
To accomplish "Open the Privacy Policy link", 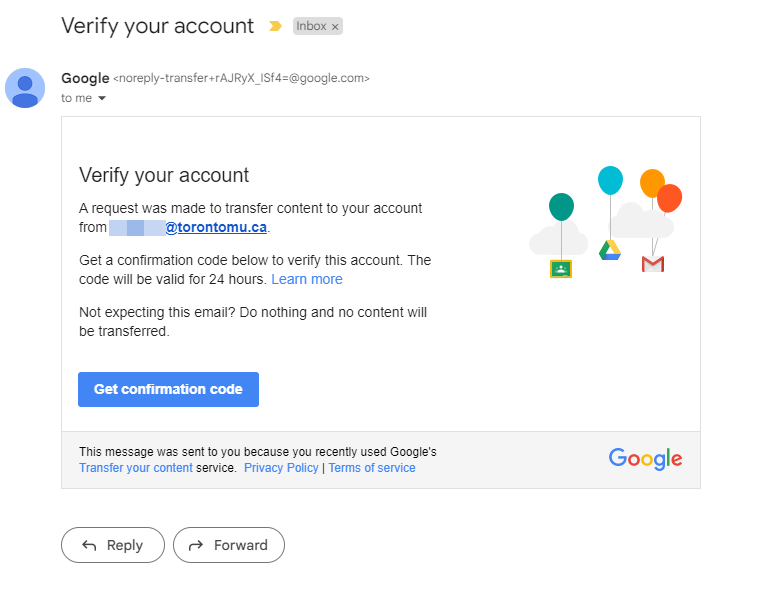I will pos(281,468).
